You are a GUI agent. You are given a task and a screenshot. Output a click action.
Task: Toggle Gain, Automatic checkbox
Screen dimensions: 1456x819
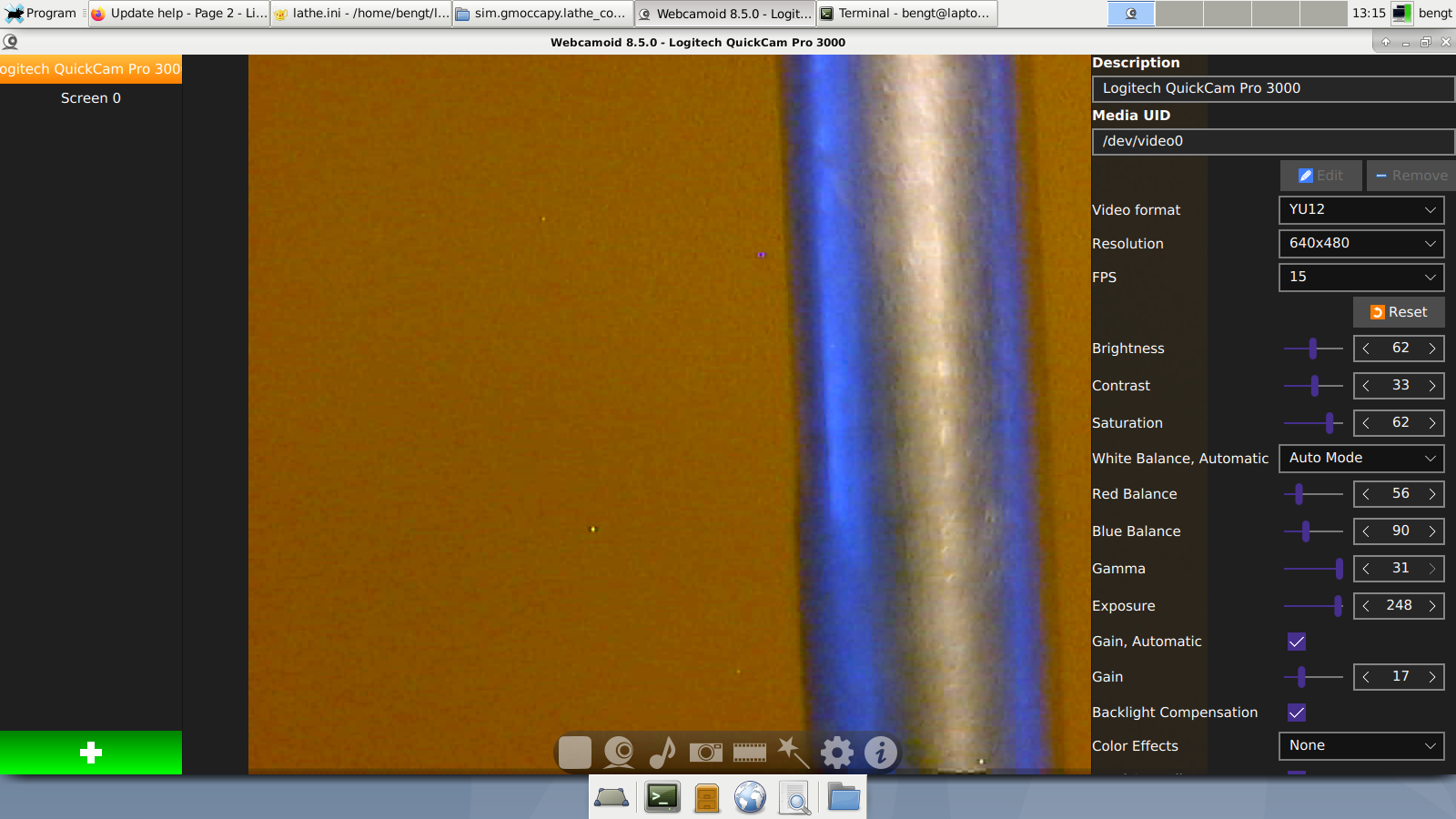[1297, 642]
